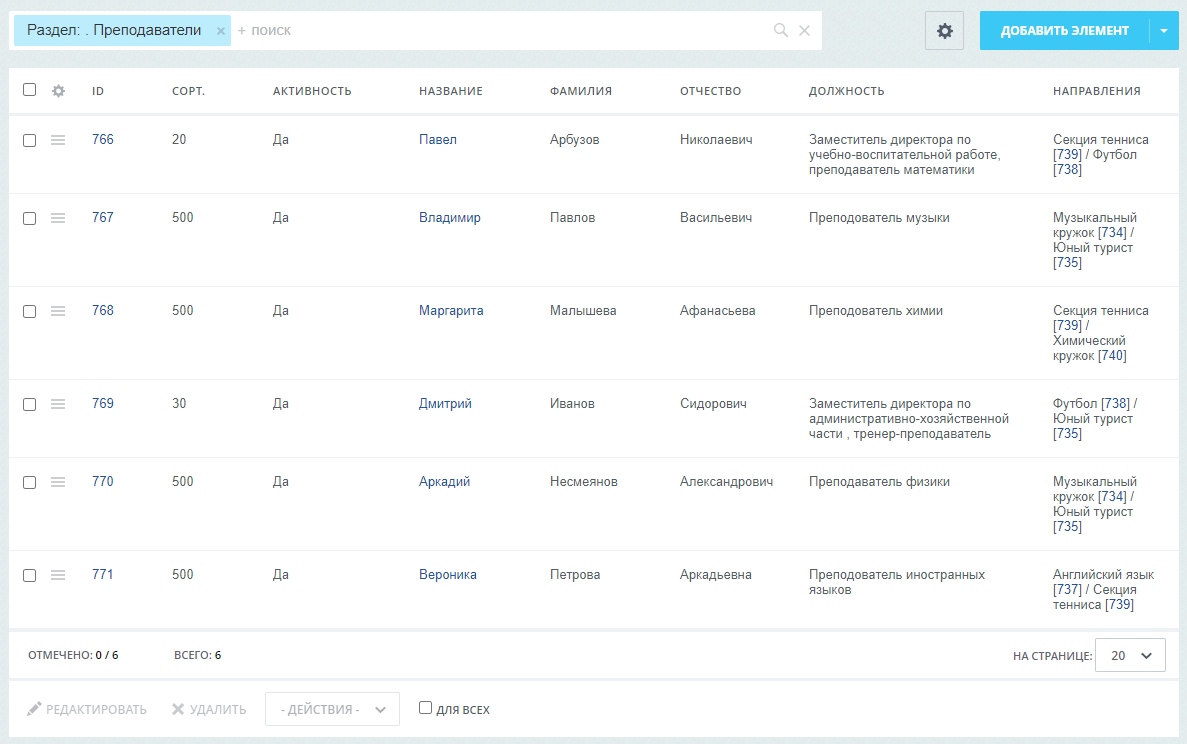
Task: Sort by the ОТЧЕСТВО column header
Action: point(710,91)
